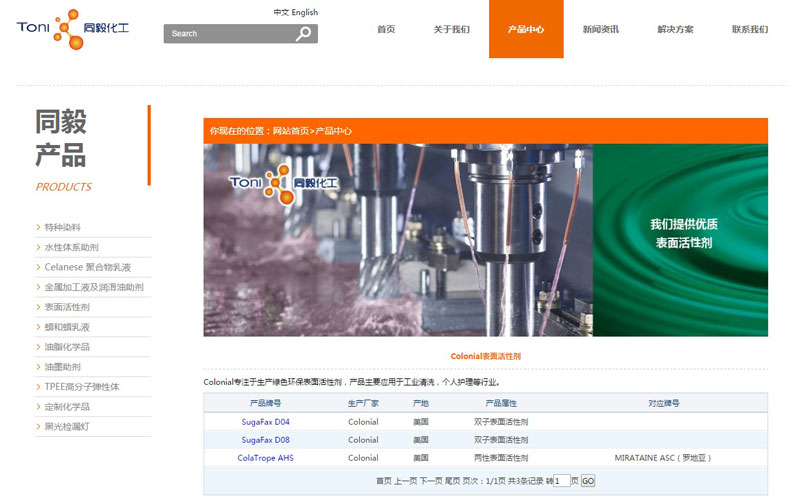
Task: Open the 首页 menu item
Action: tap(386, 29)
